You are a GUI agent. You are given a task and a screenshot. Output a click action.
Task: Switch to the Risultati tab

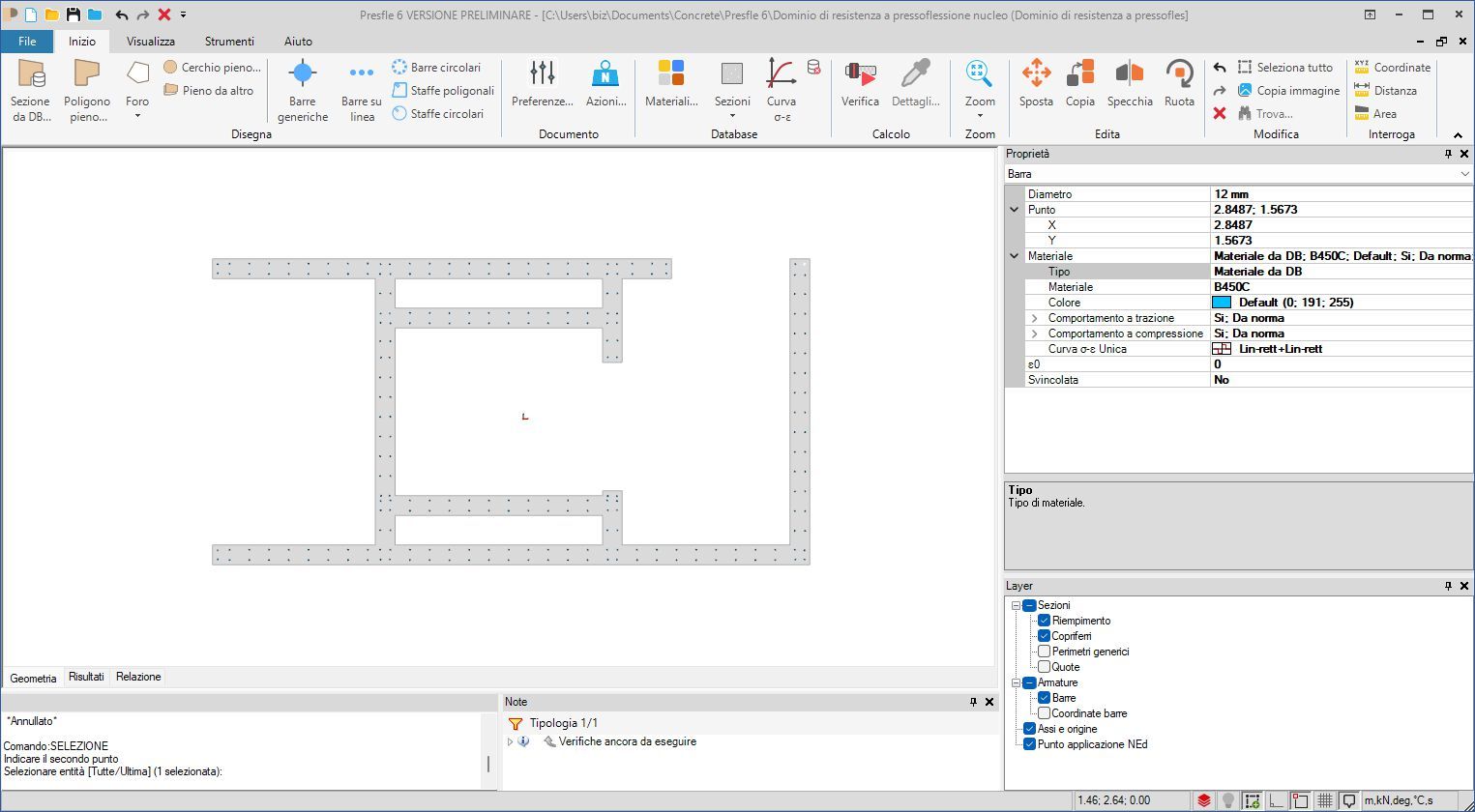(x=86, y=677)
